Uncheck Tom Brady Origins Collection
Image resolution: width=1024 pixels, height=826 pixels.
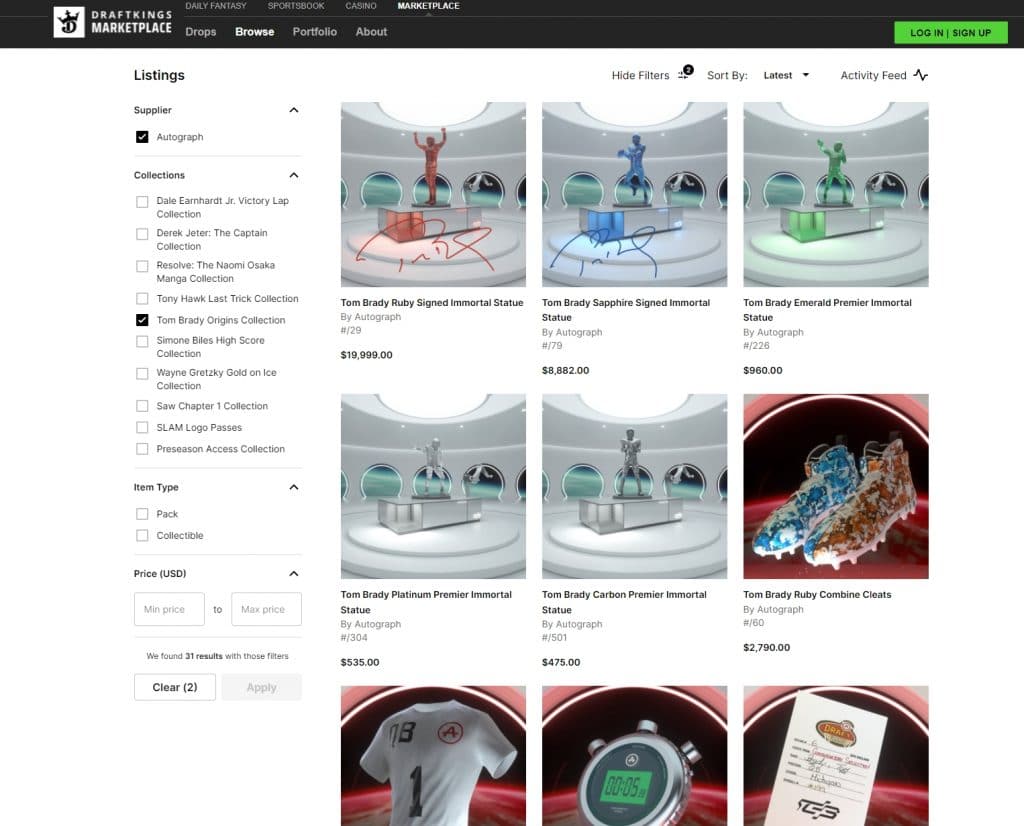[142, 320]
